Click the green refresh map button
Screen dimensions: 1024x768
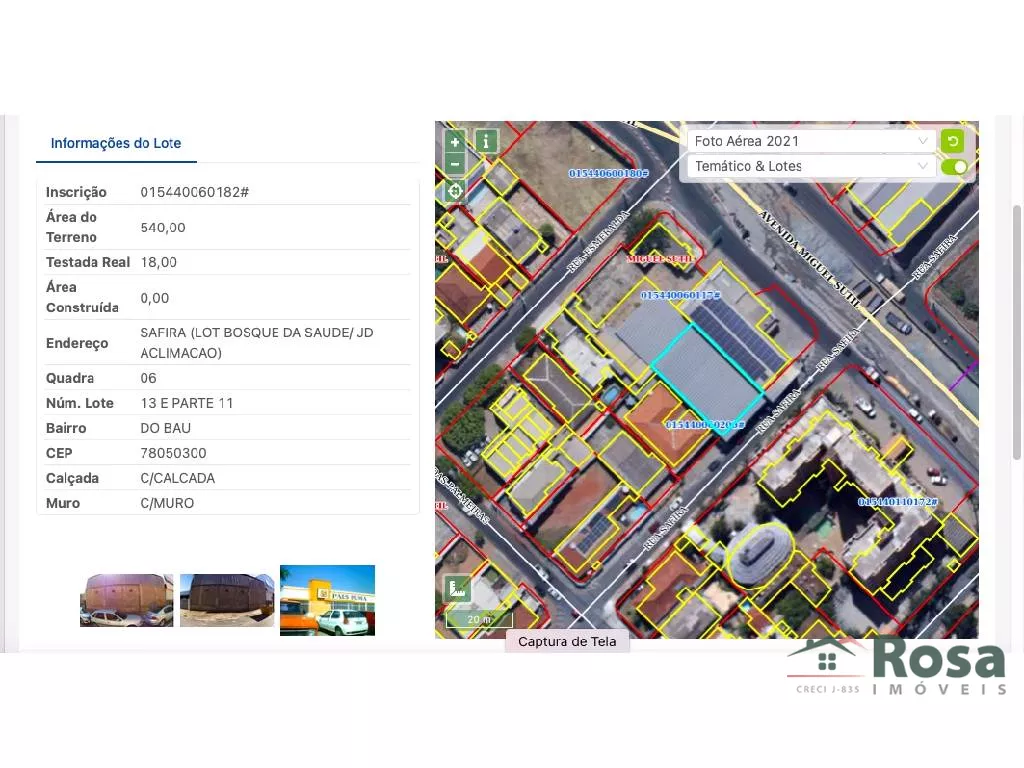pos(953,141)
